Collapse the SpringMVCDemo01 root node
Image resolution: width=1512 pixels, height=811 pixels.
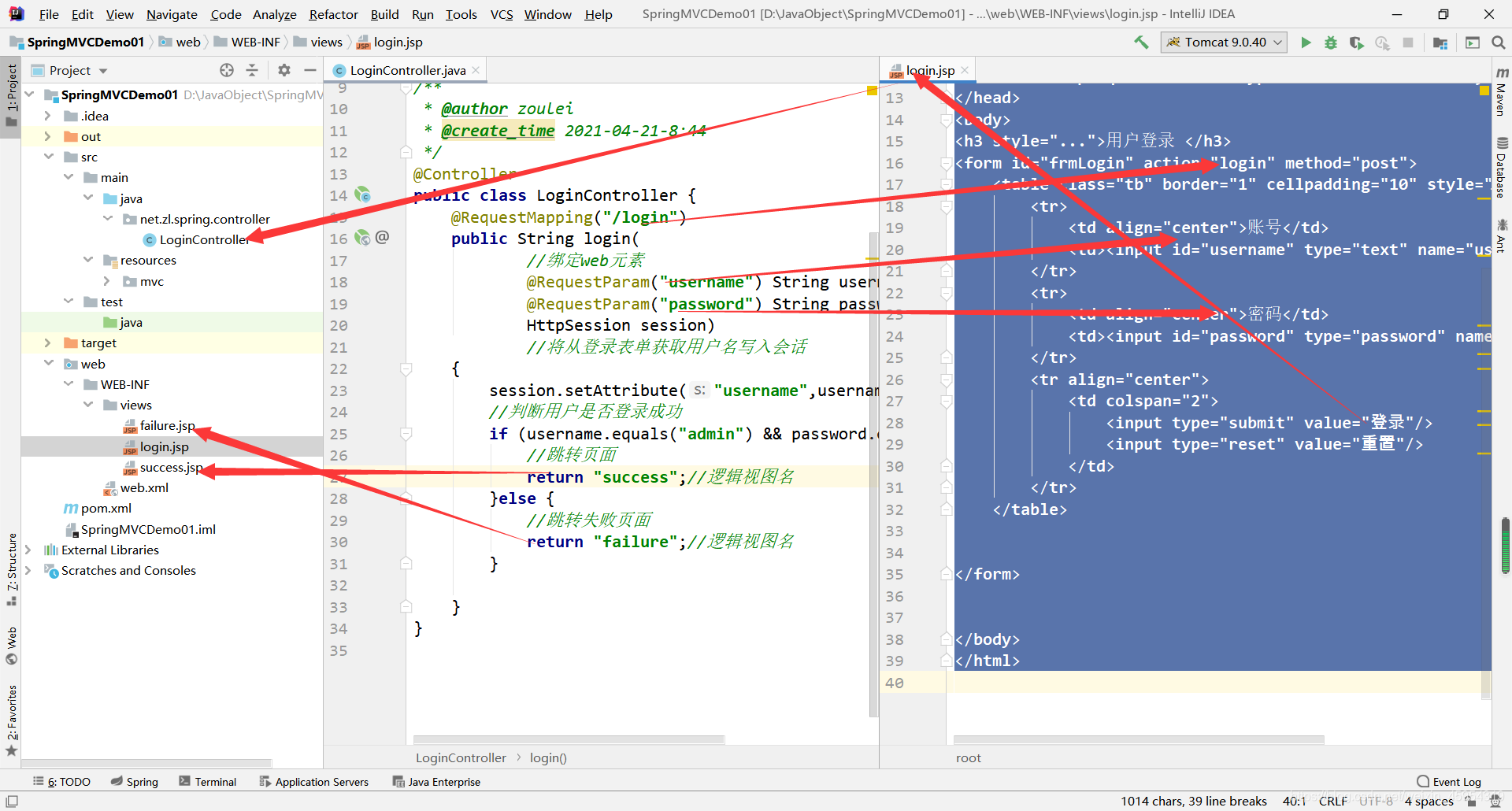[x=29, y=94]
